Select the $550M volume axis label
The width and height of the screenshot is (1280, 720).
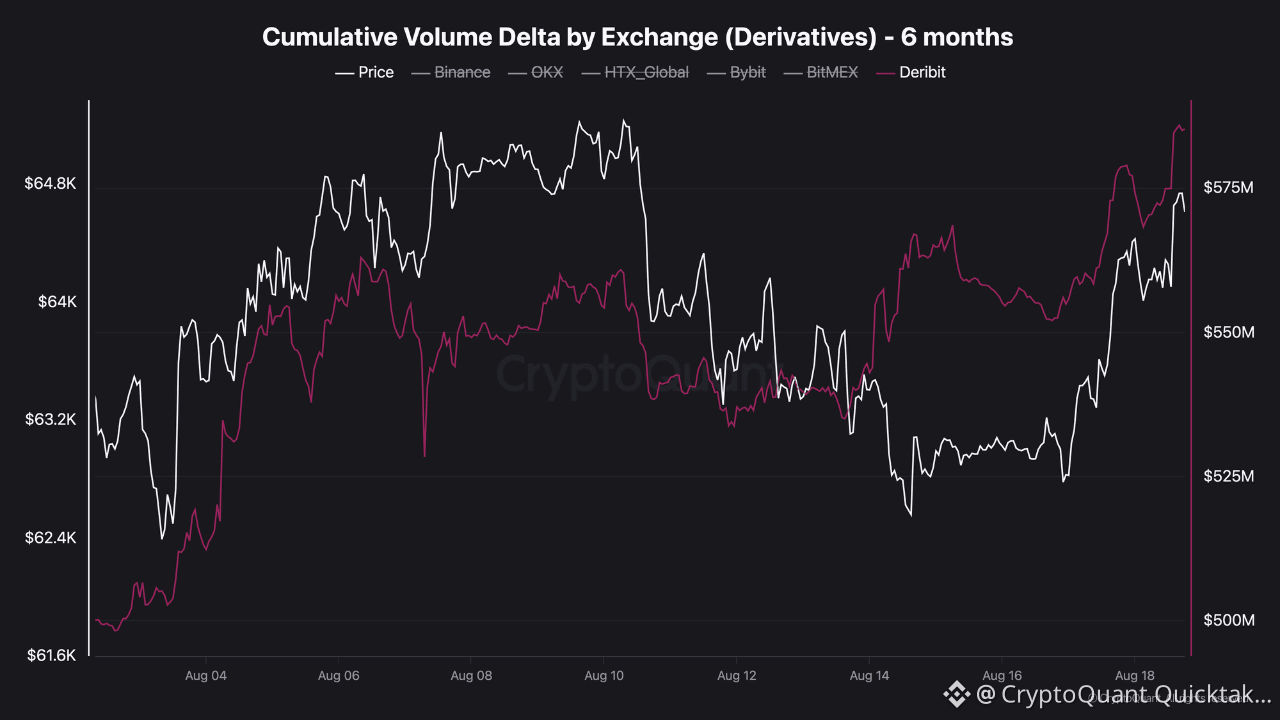[x=1229, y=331]
